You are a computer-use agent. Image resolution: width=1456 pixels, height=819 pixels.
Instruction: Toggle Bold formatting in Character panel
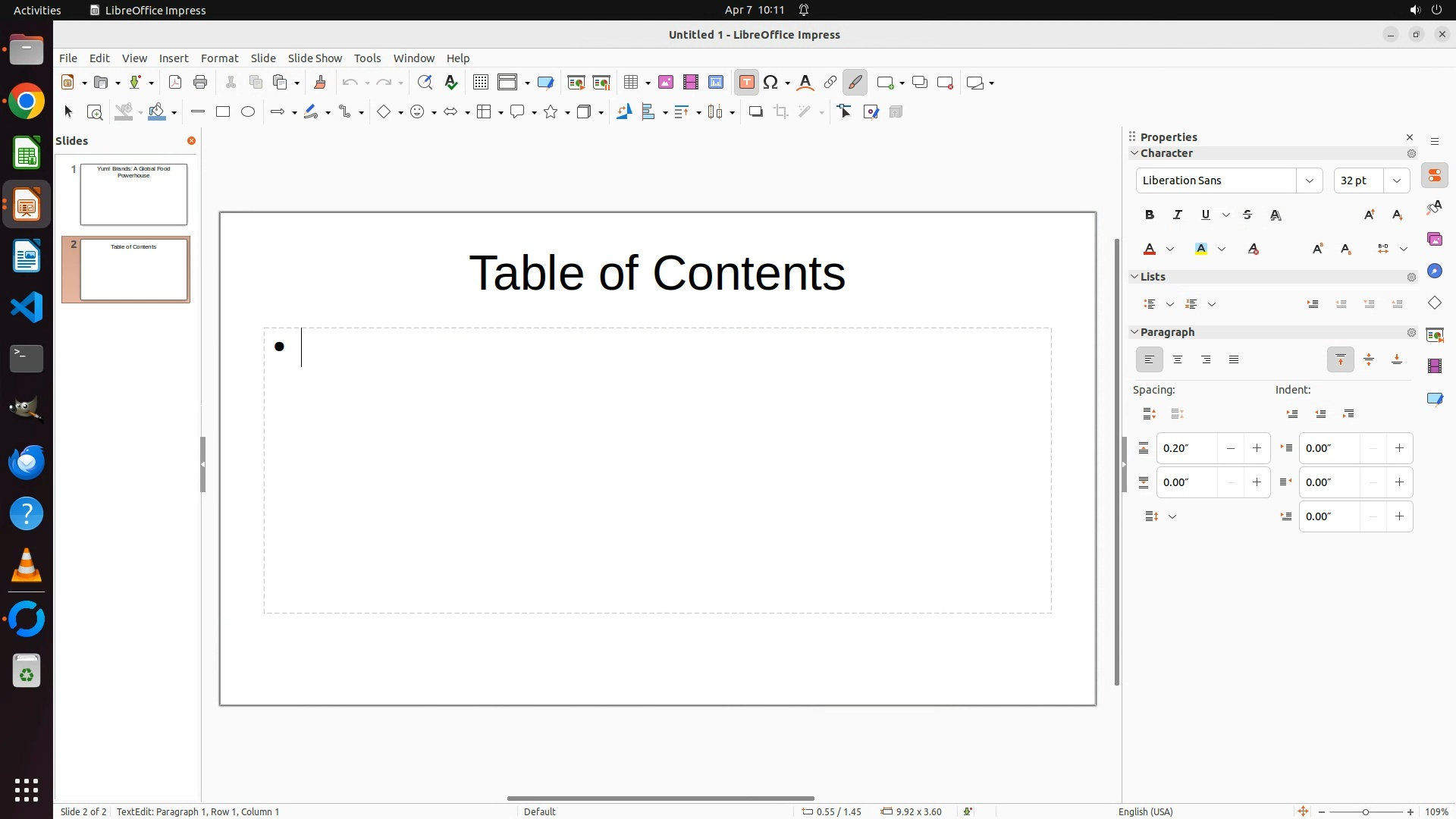tap(1150, 215)
